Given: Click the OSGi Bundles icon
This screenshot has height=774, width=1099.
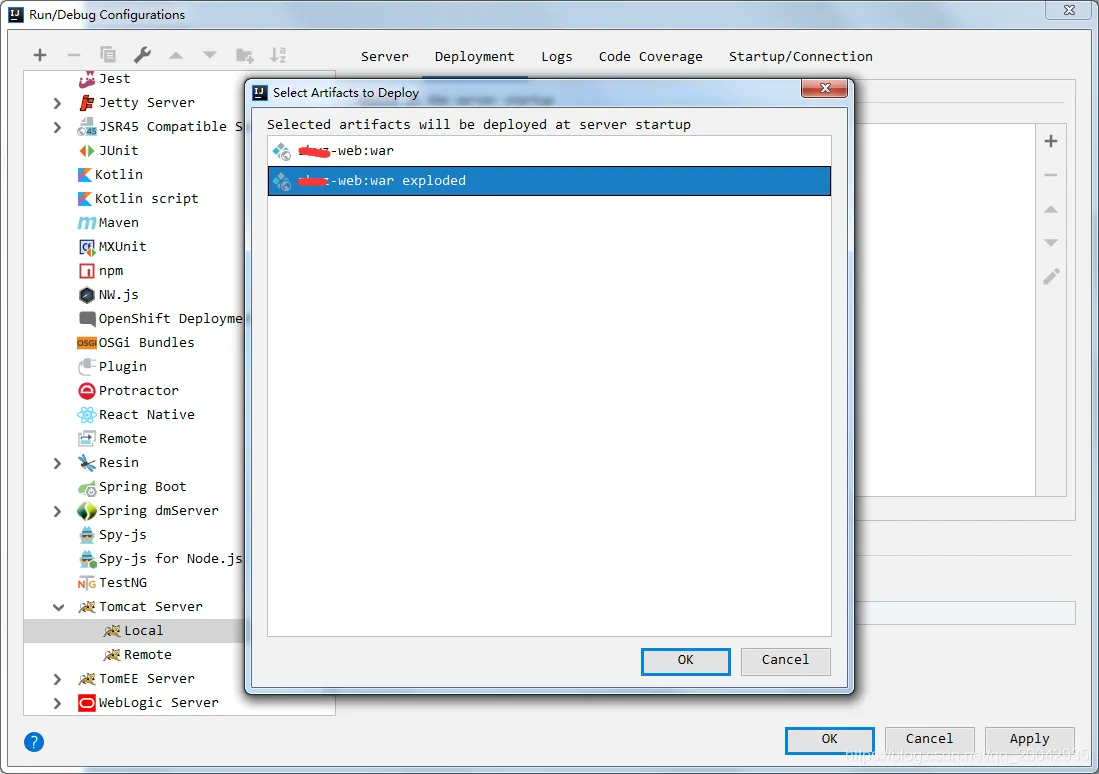Looking at the screenshot, I should point(87,343).
